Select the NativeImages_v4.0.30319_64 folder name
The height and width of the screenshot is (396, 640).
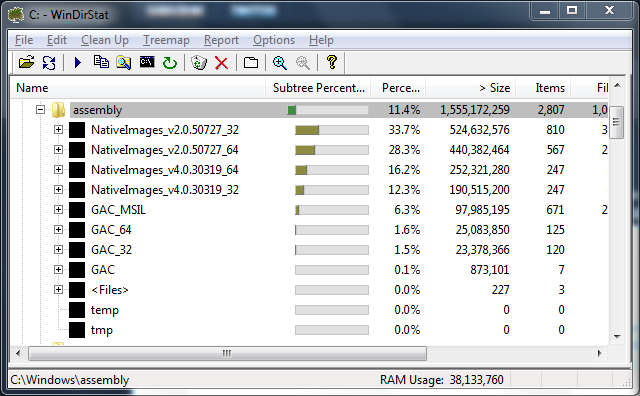tap(165, 170)
